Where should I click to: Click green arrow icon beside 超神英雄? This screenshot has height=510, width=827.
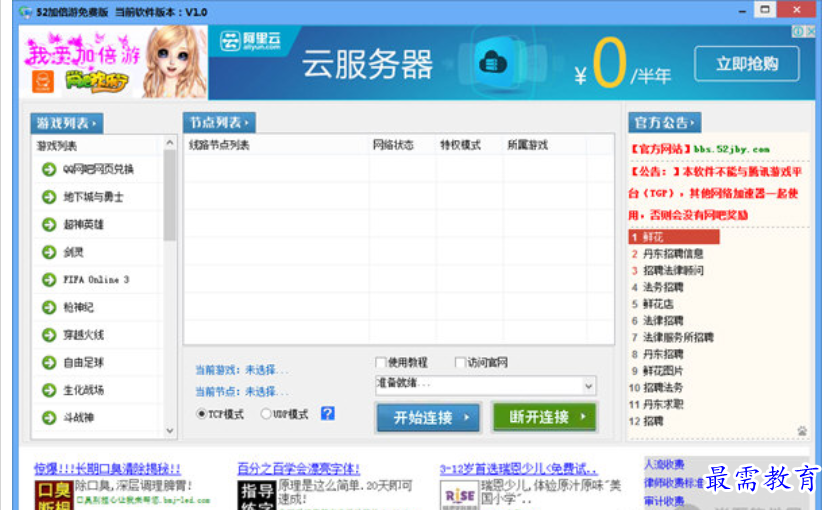click(49, 225)
